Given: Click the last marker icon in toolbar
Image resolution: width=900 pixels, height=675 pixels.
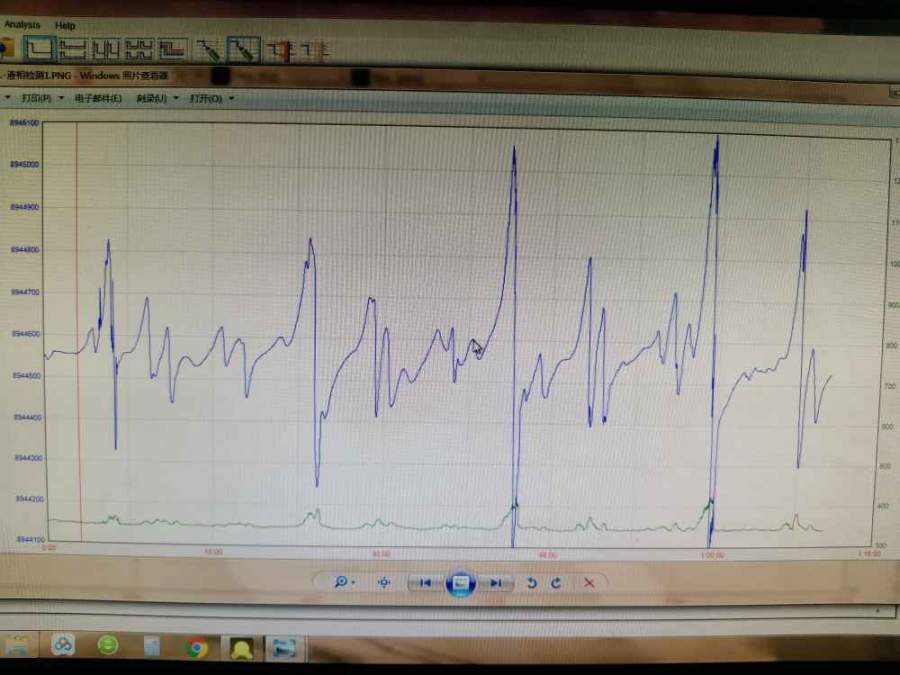Looking at the screenshot, I should [x=314, y=51].
